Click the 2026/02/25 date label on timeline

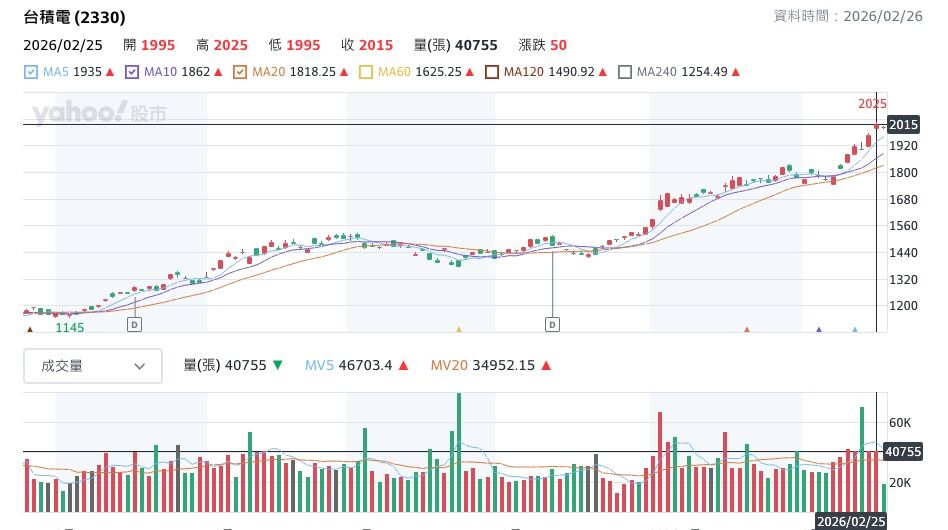[849, 522]
